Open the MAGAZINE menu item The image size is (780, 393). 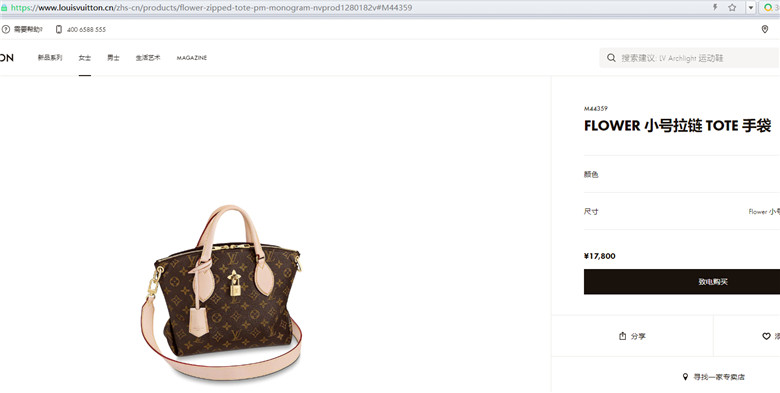[192, 58]
